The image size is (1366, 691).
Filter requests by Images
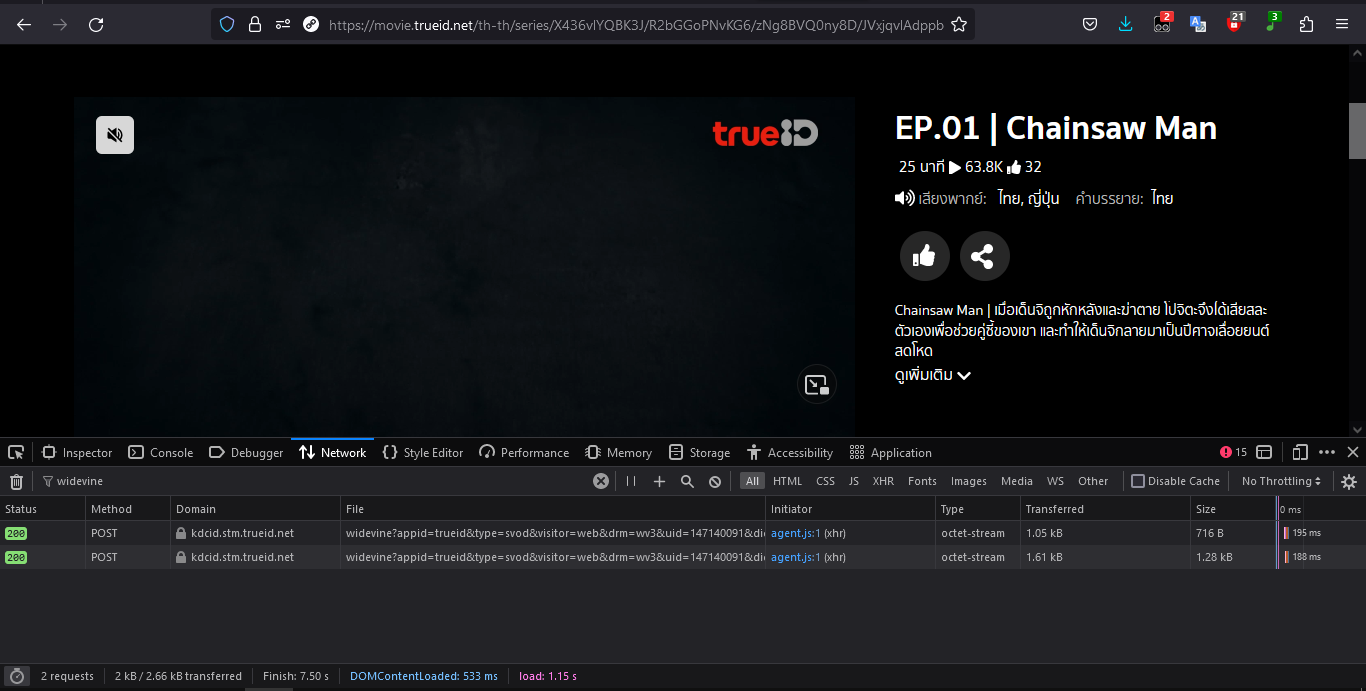969,481
